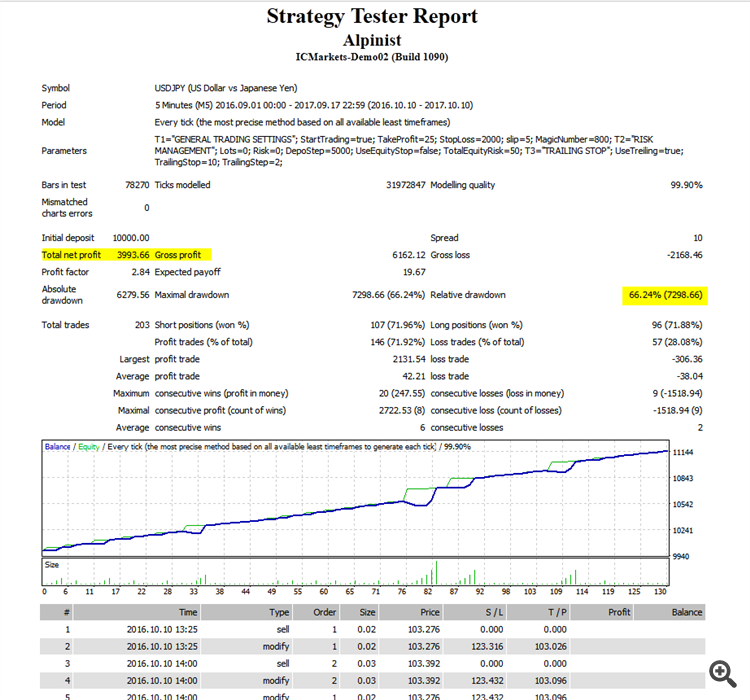
Task: Click the Equity legend label in chart
Action: click(89, 447)
